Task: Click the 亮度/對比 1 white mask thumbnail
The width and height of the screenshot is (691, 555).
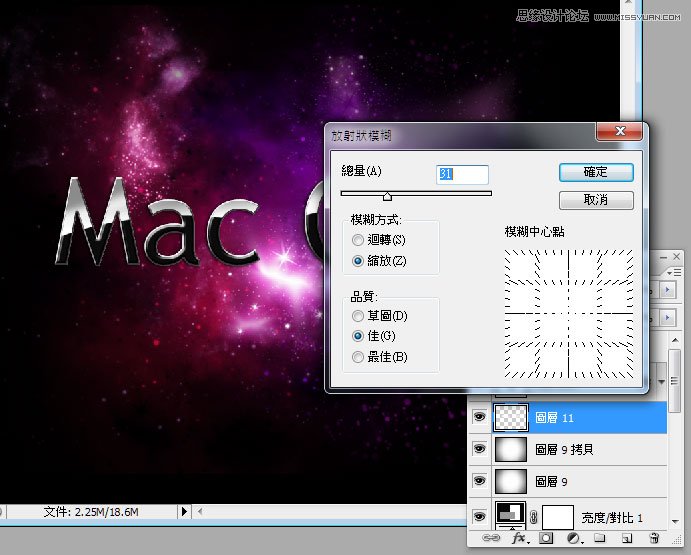Action: point(557,517)
